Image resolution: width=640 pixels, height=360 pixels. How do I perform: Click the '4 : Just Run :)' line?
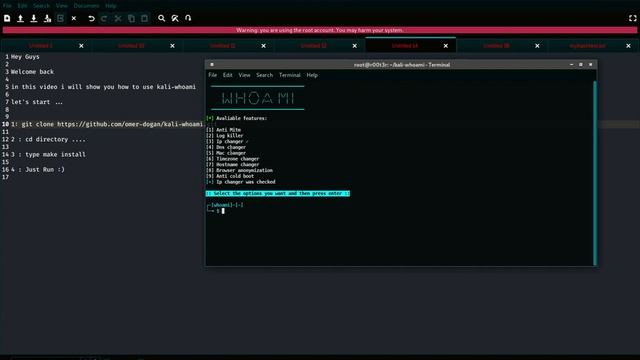38,169
